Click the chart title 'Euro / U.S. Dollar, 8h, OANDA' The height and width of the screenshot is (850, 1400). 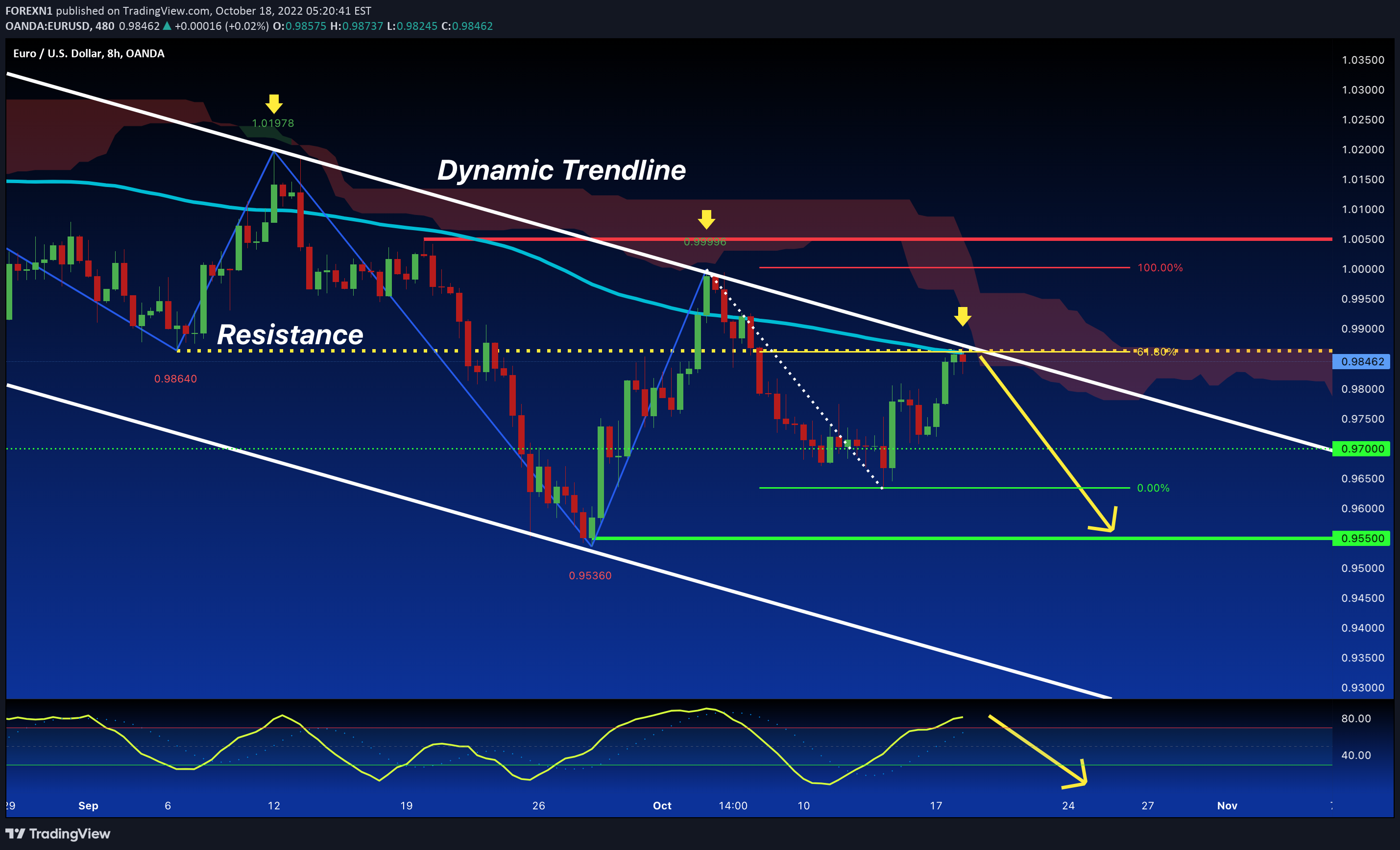89,53
